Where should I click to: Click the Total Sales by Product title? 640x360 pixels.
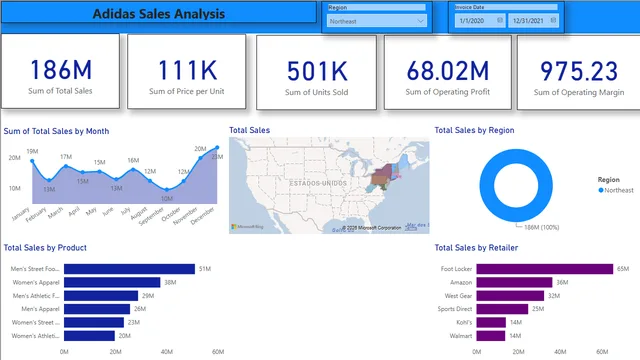45,248
